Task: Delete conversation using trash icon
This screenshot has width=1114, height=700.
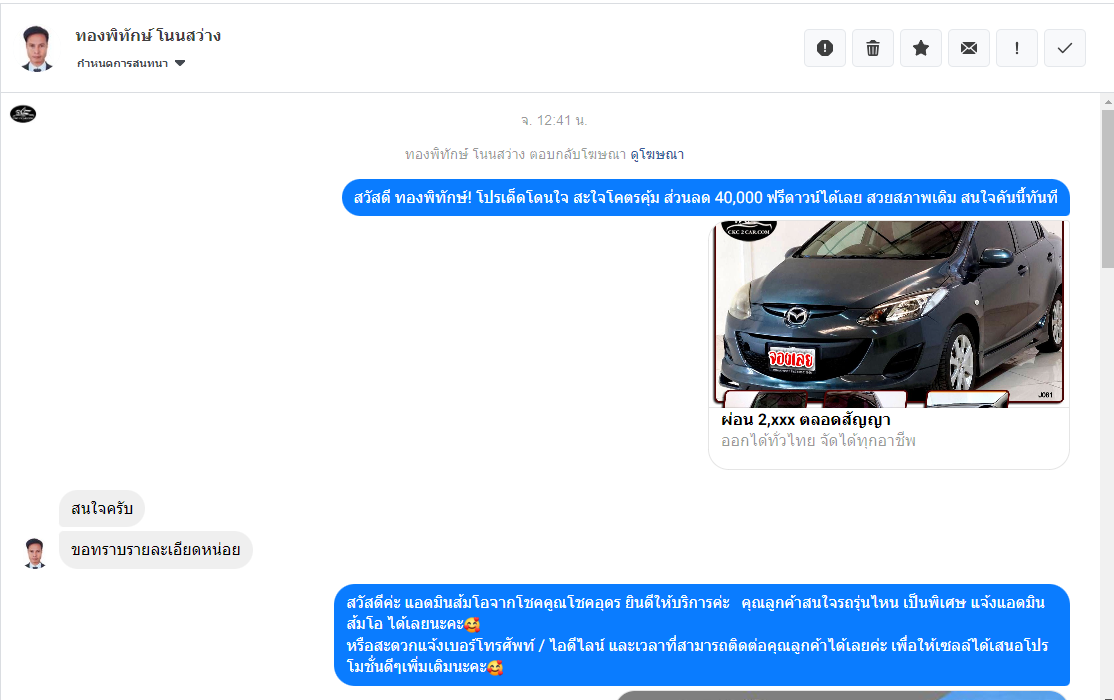Action: click(x=873, y=48)
